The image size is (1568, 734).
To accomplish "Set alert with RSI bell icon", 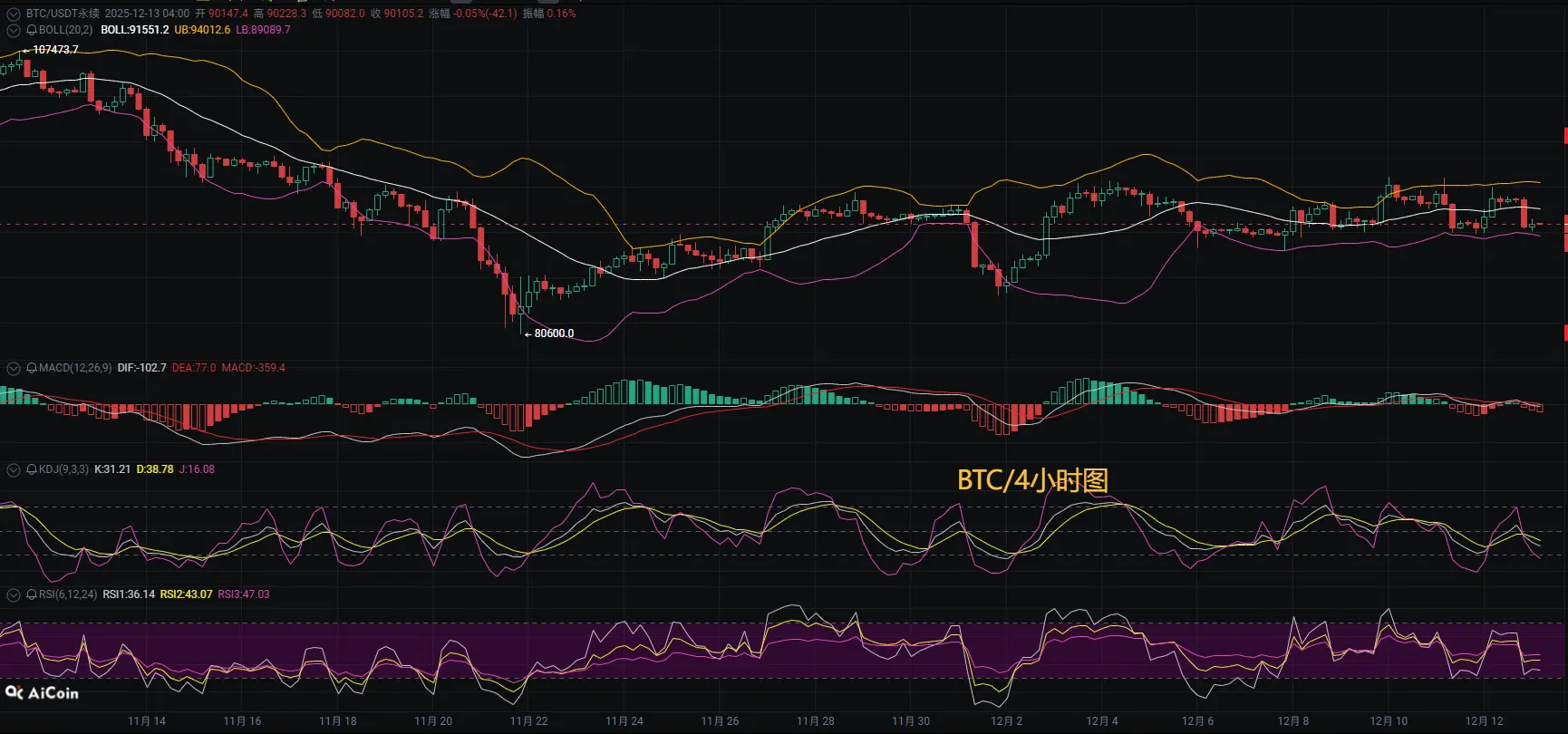I will point(32,594).
